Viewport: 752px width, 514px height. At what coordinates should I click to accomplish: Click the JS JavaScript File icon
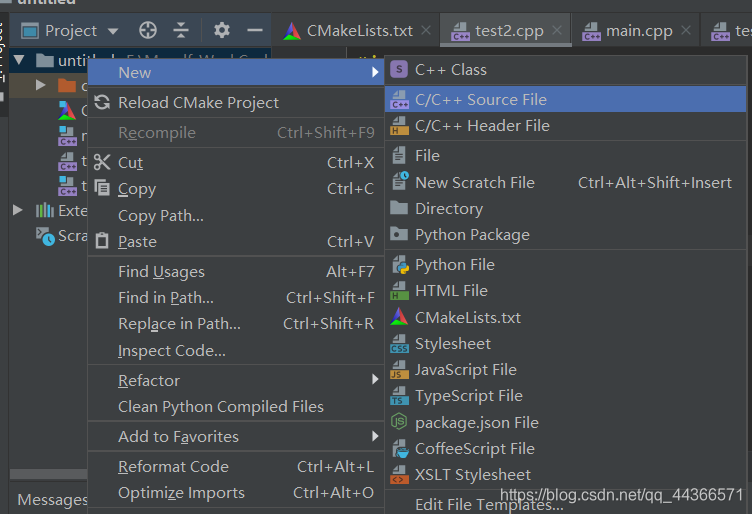coord(400,370)
